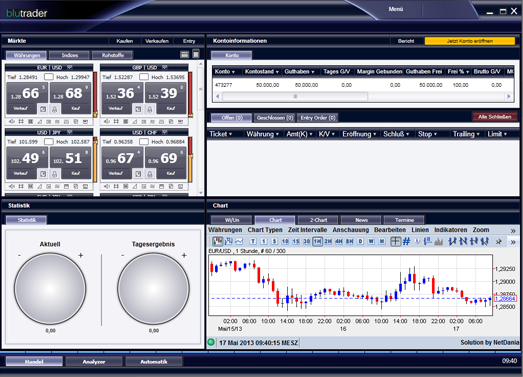The width and height of the screenshot is (523, 377).
Task: Click GBP/USD speaker sound icon
Action: pos(107,121)
